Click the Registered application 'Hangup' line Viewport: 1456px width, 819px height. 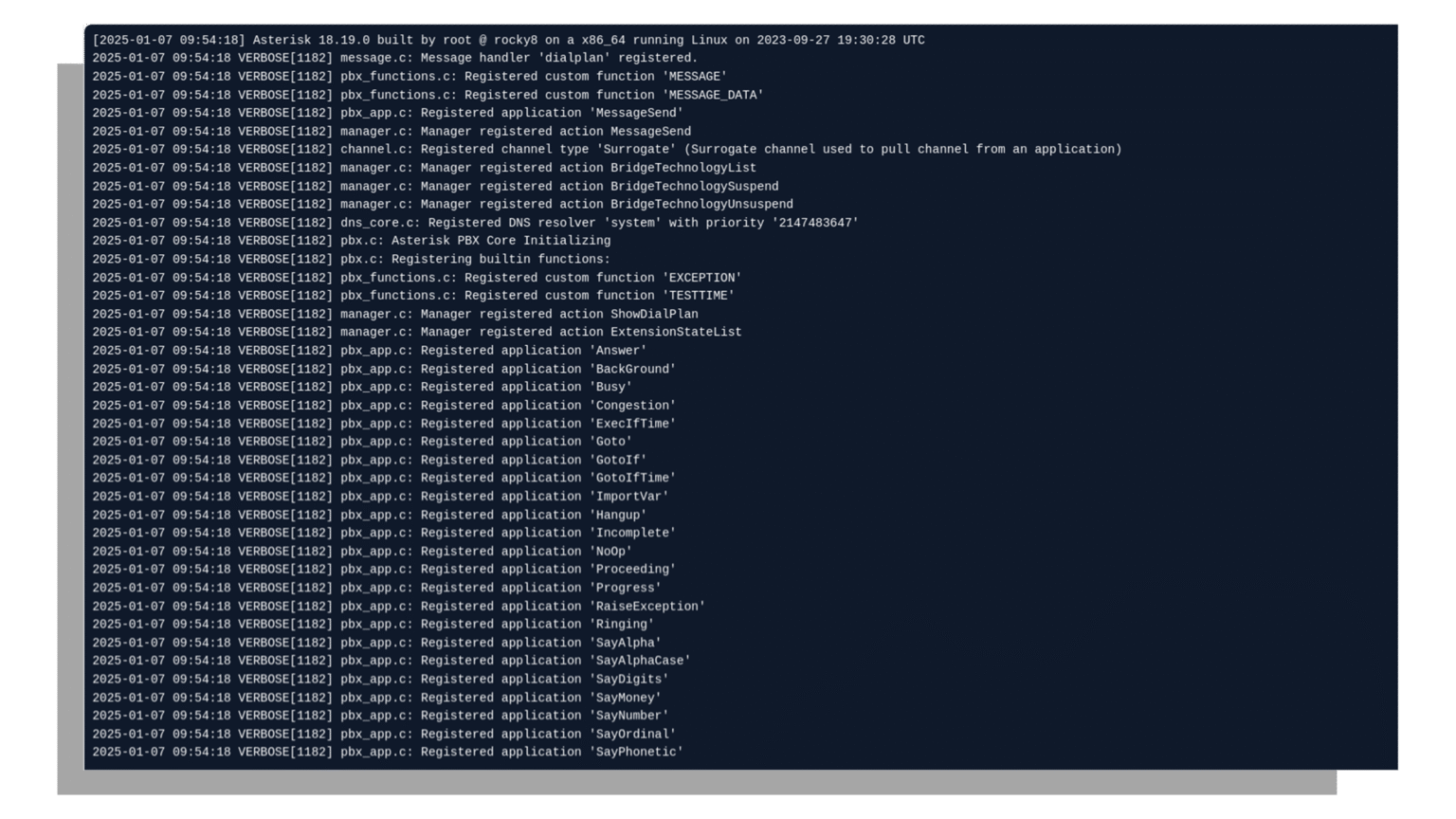[370, 516]
